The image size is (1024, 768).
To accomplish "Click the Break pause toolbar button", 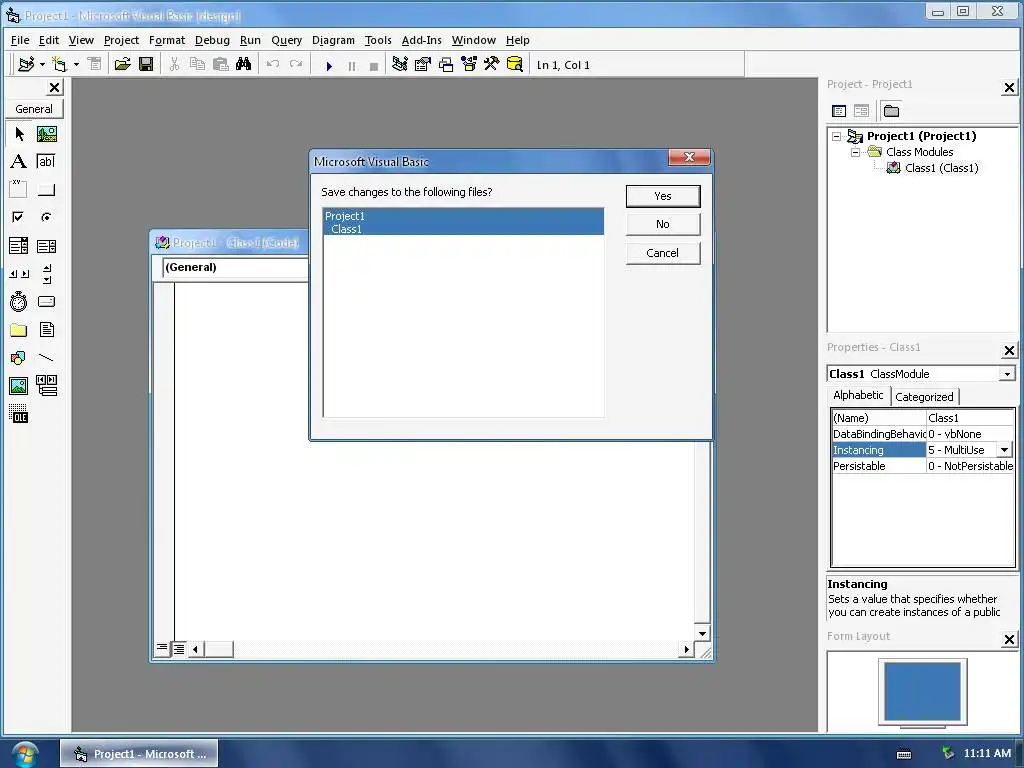I will coord(352,65).
